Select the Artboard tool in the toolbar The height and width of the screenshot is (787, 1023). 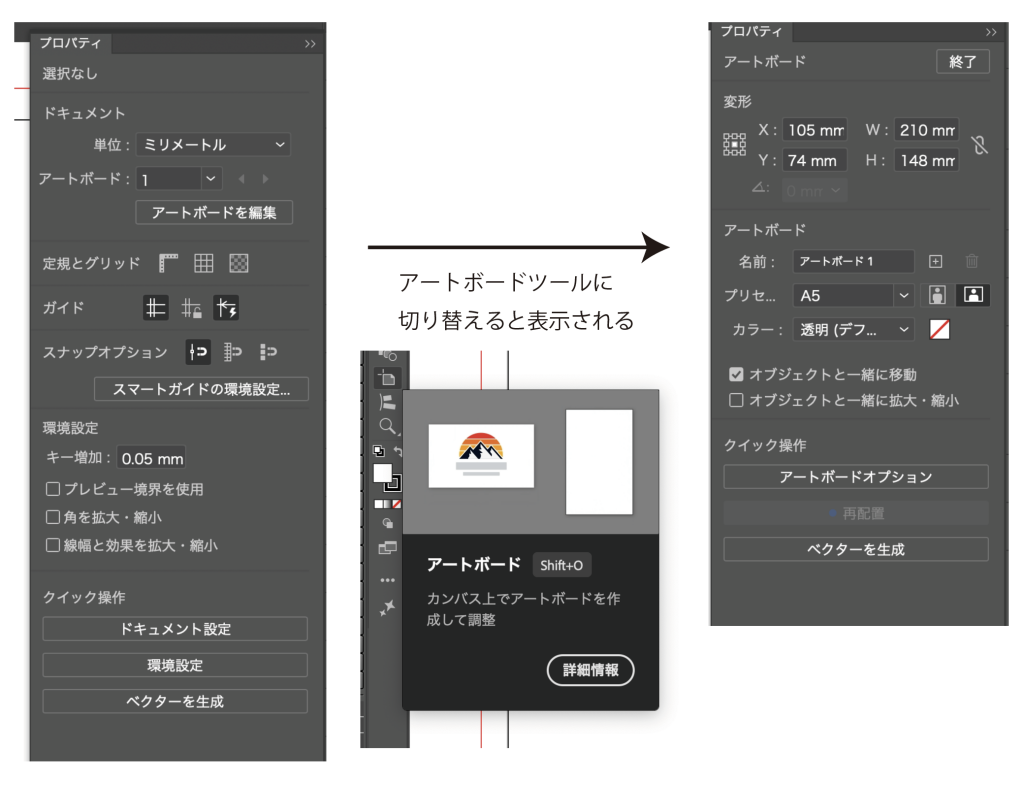[386, 378]
